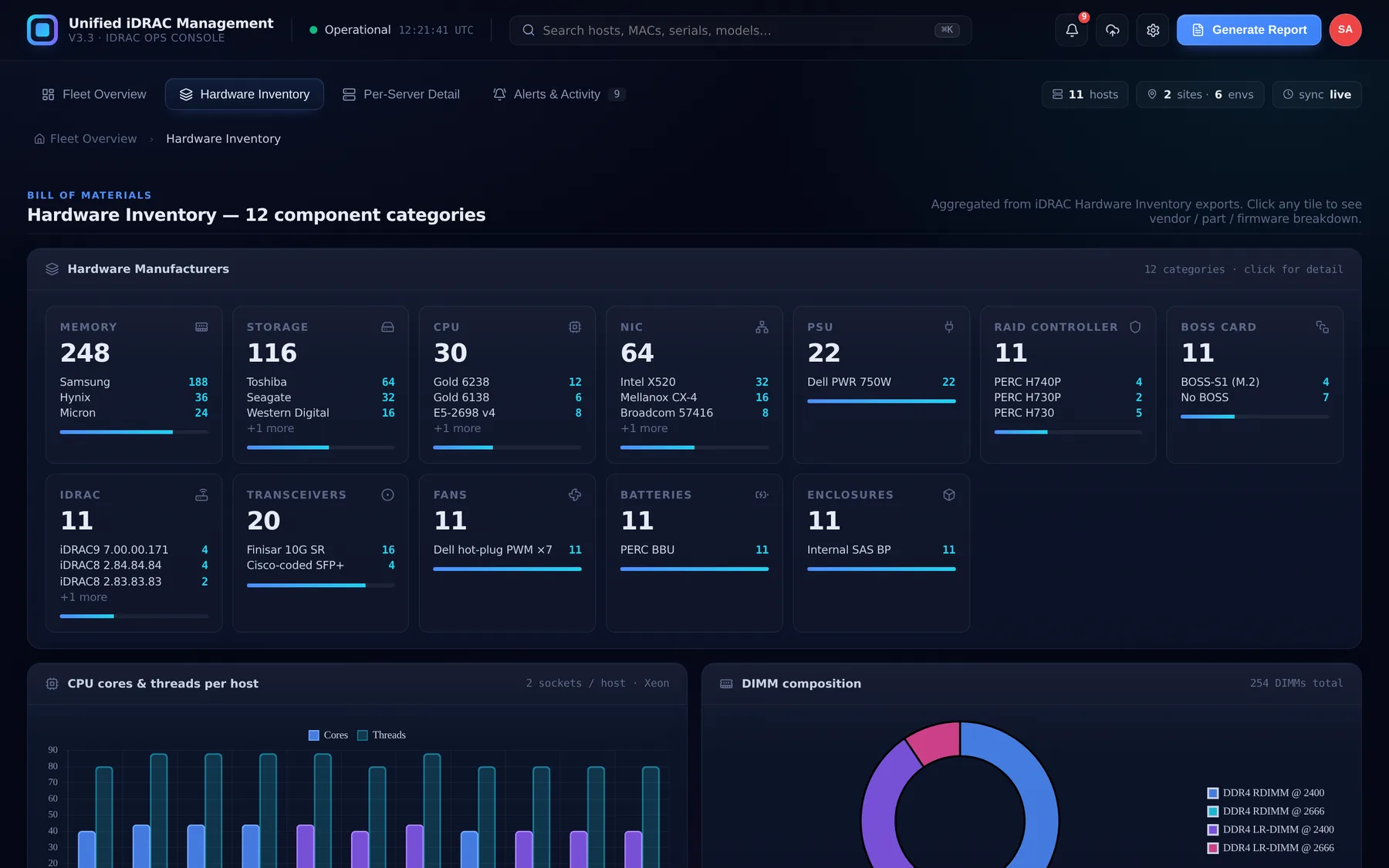Viewport: 1389px width, 868px height.
Task: Click the PSU tile progress bar
Action: point(881,401)
